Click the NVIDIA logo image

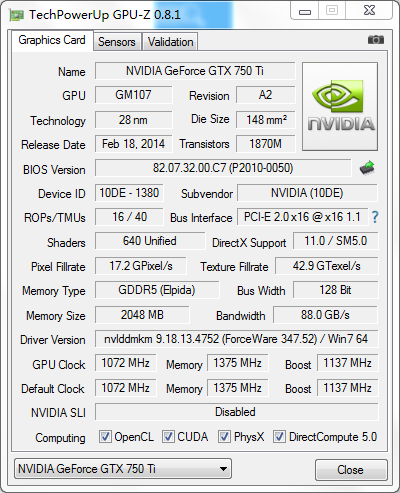tap(340, 106)
